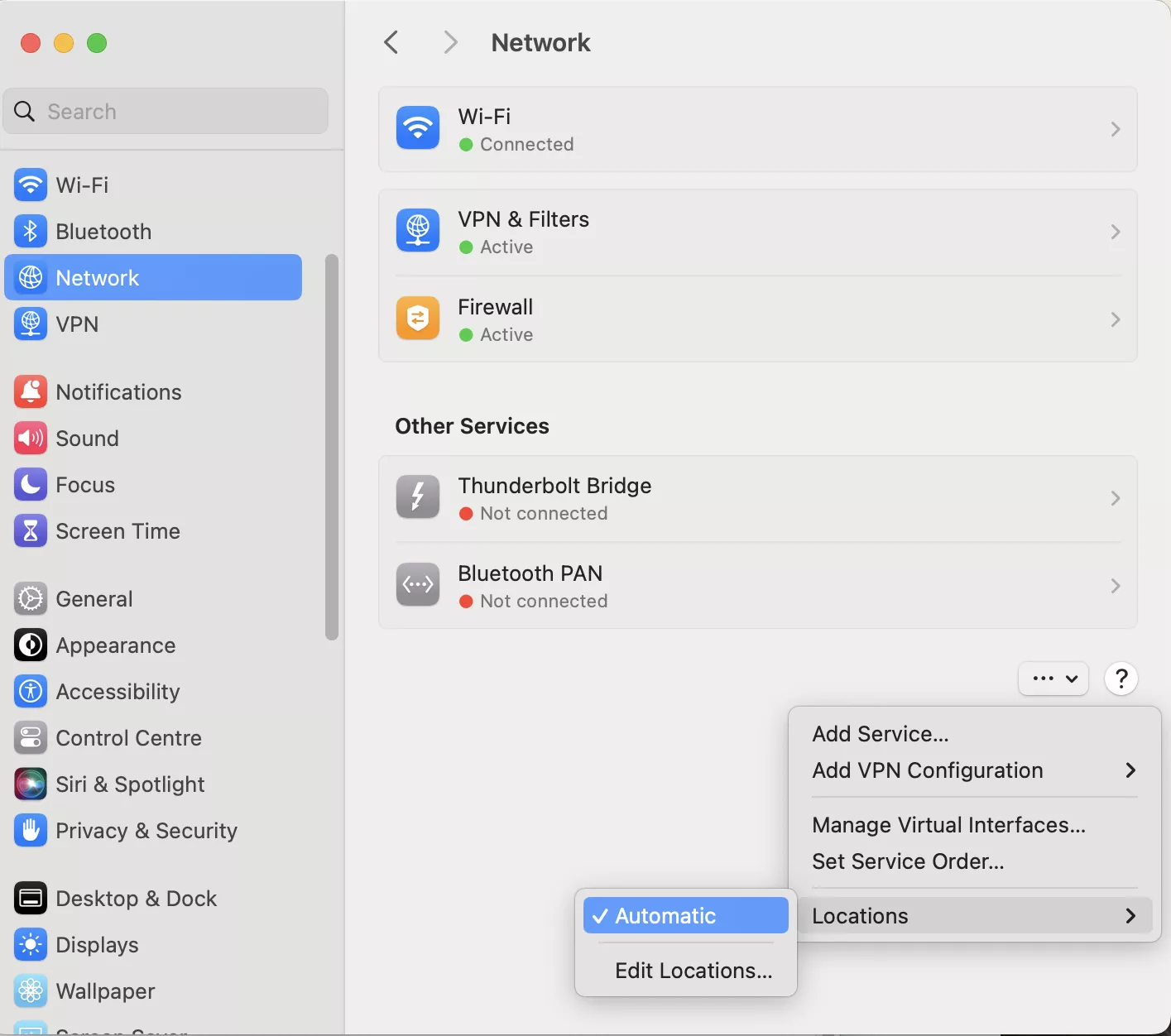Click the Firewall "Active" status text
The width and height of the screenshot is (1171, 1036).
pos(506,334)
